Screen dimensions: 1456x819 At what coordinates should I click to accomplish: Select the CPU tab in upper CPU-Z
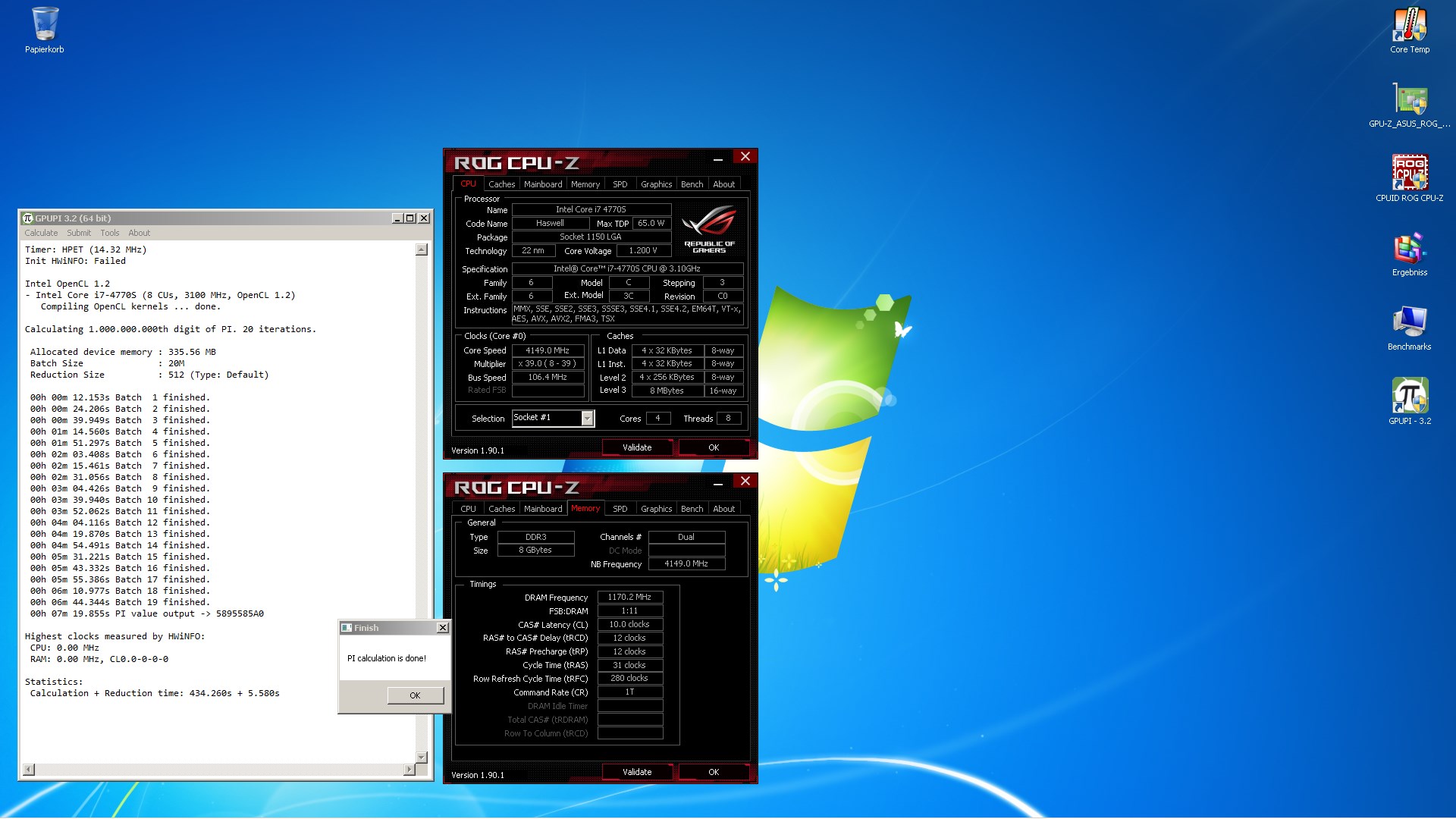469,184
